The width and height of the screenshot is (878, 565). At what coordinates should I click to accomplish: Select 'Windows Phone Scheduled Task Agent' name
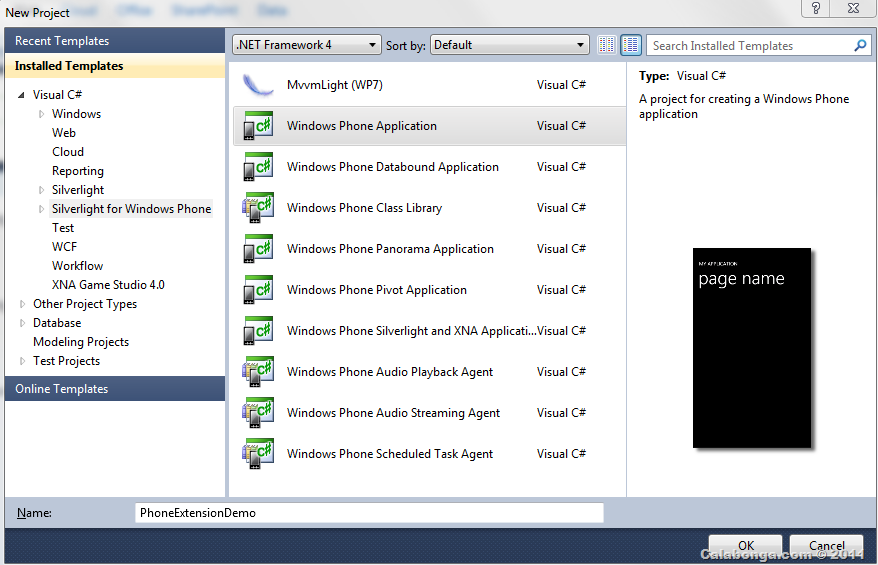tap(390, 454)
